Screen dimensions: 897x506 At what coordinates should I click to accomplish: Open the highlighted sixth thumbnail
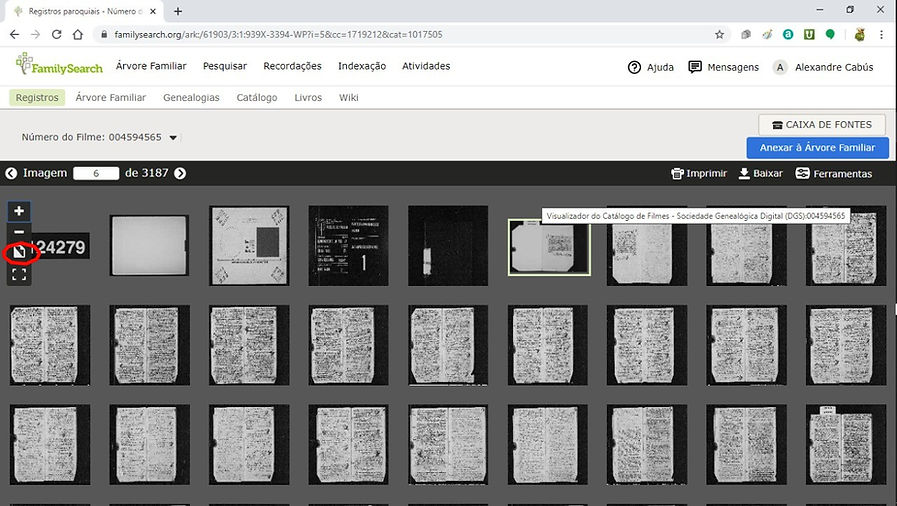click(x=549, y=247)
